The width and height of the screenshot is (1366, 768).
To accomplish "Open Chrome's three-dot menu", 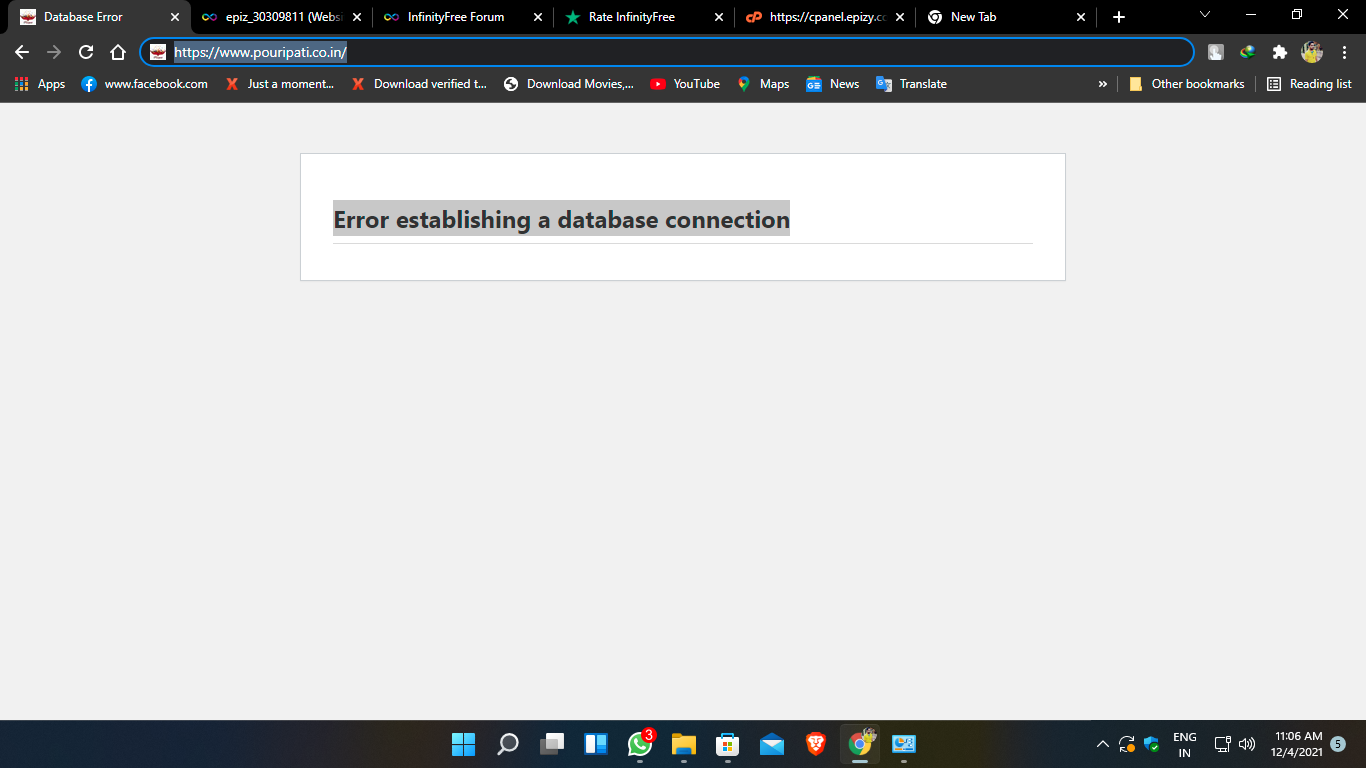I will 1344,52.
